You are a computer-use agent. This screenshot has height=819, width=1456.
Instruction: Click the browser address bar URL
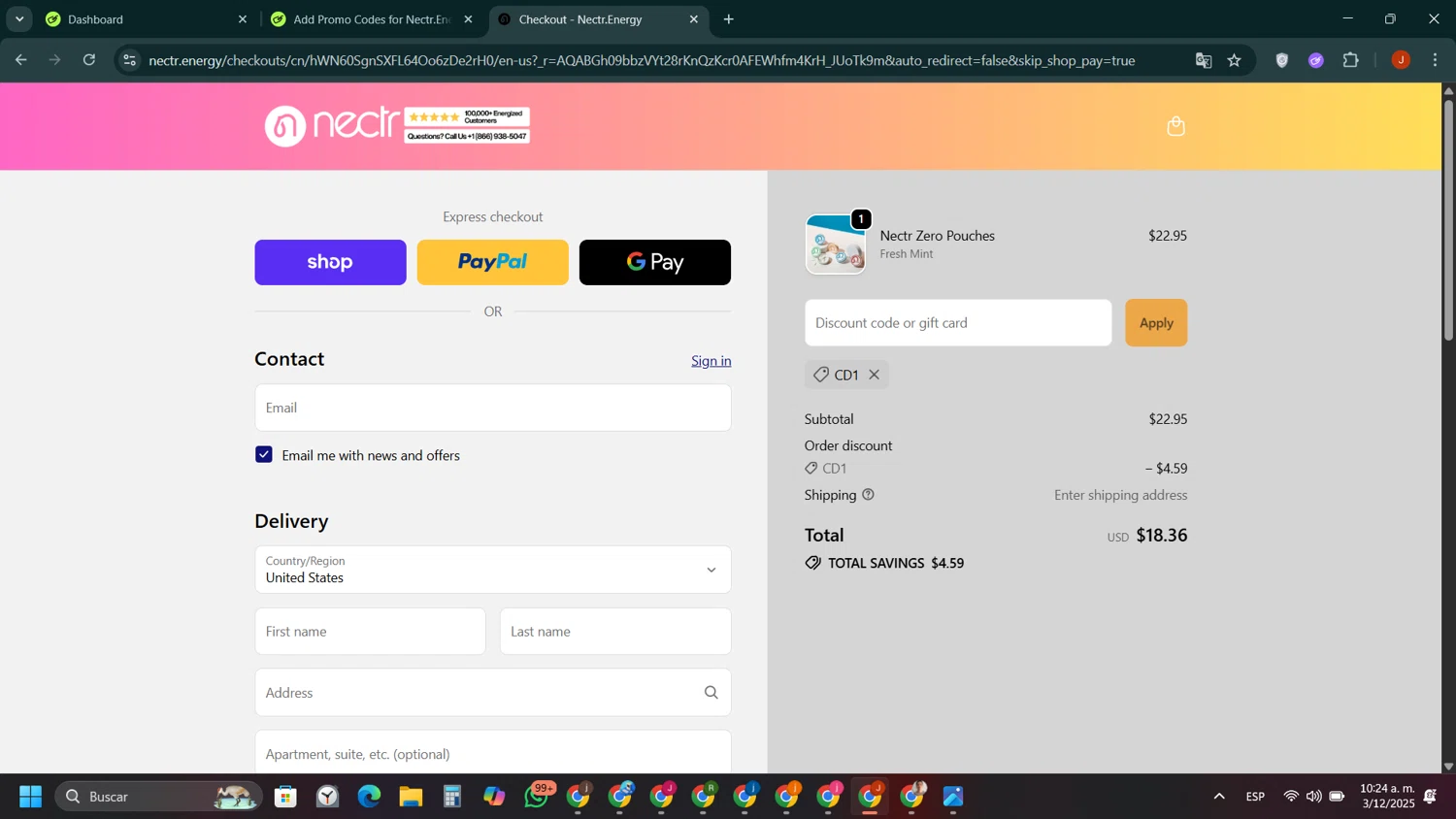642,60
